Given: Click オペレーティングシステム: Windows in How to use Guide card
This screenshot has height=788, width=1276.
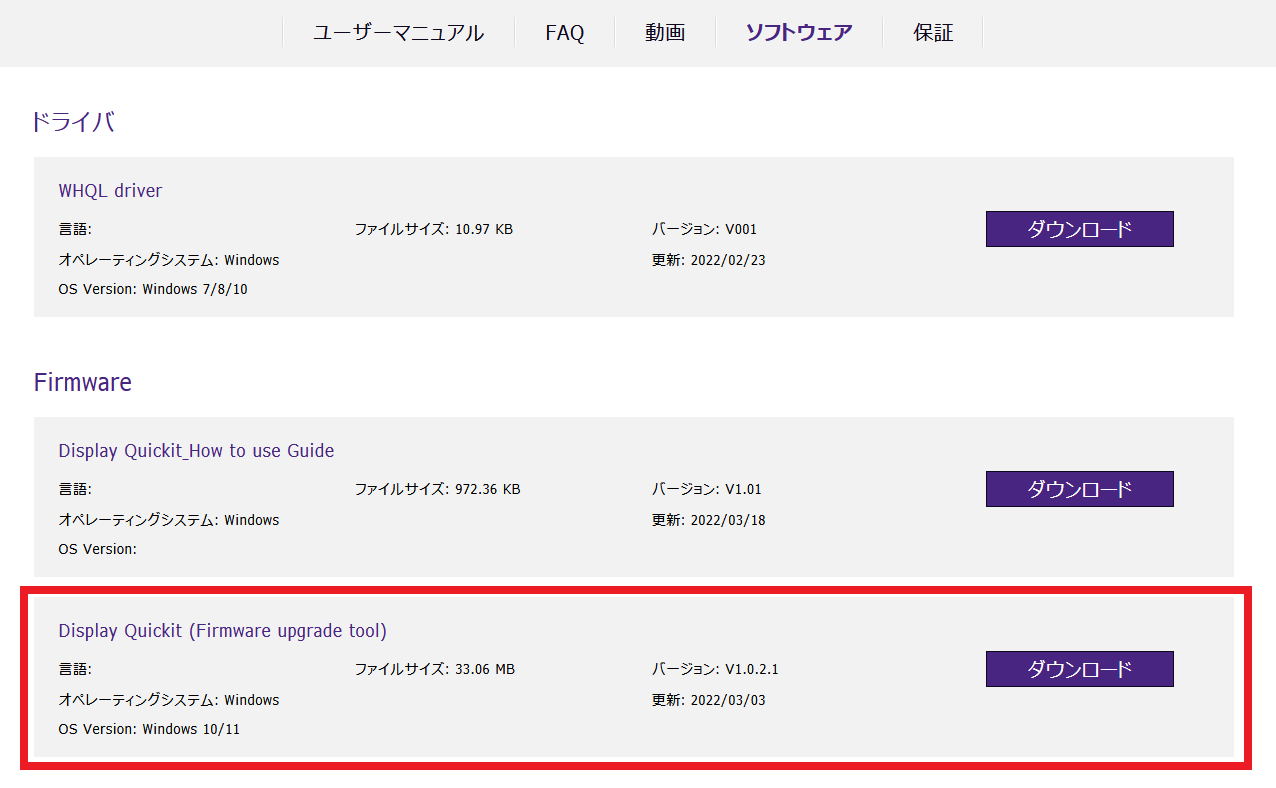Looking at the screenshot, I should 169,520.
